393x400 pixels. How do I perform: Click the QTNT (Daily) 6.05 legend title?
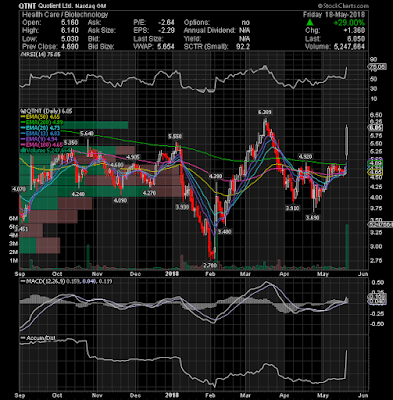(x=46, y=111)
